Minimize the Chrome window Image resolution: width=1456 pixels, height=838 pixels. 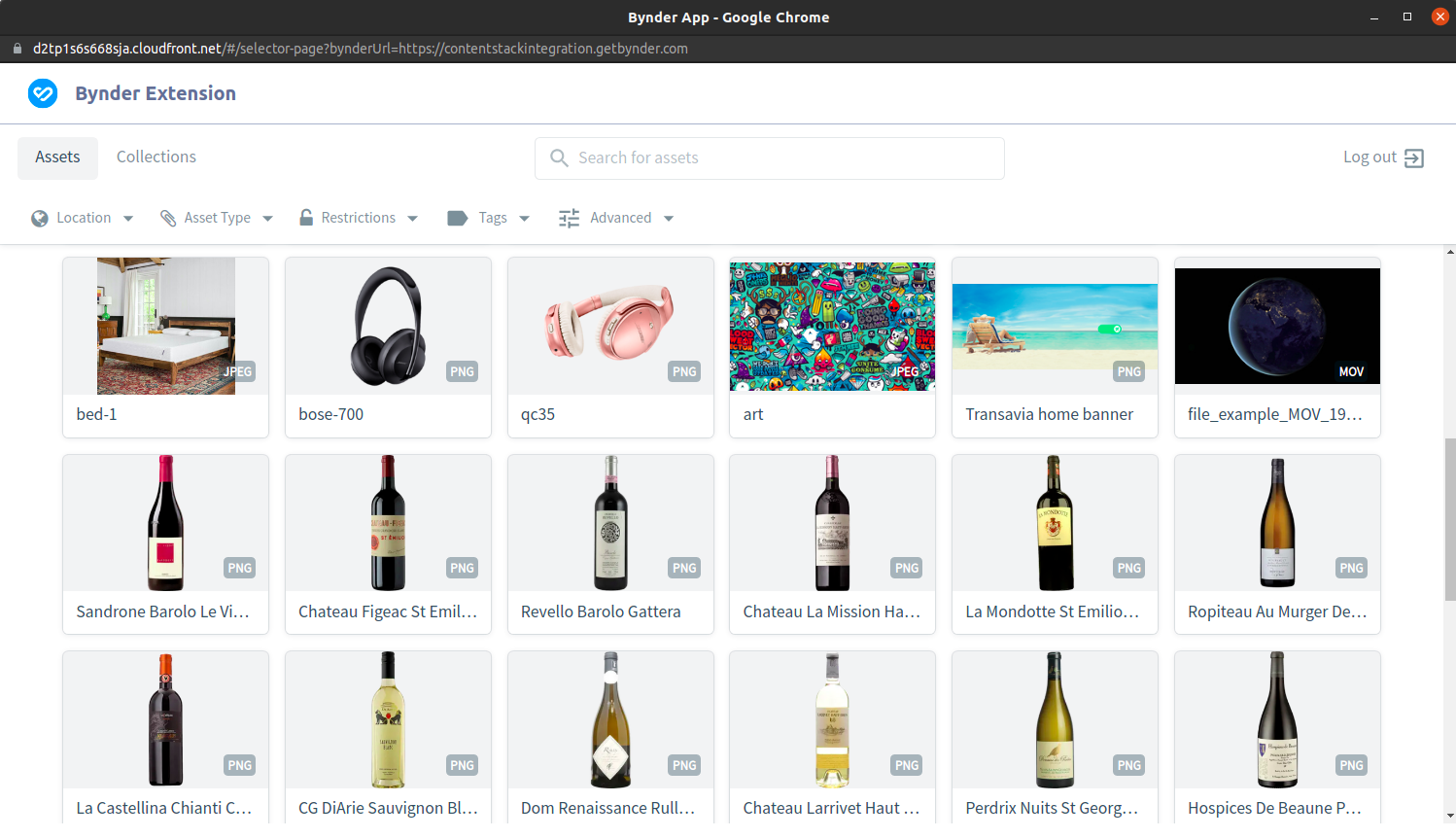point(1374,17)
